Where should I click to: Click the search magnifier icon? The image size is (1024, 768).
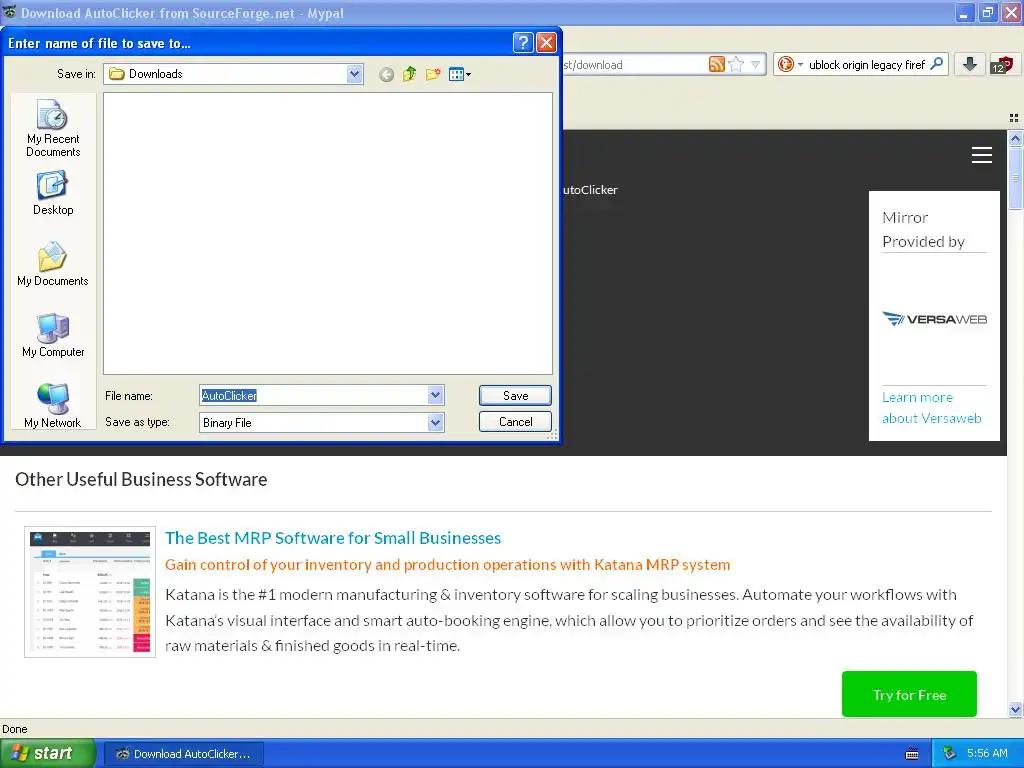point(936,64)
